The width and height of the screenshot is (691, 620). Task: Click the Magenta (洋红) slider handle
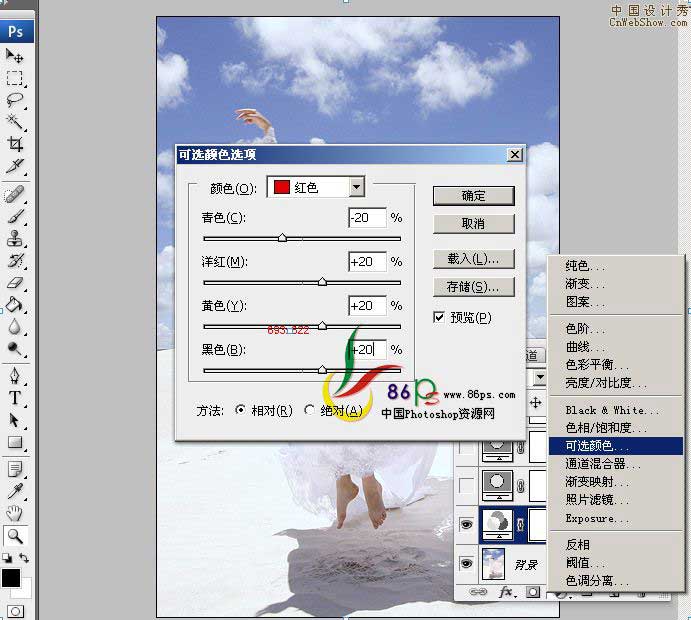click(323, 282)
